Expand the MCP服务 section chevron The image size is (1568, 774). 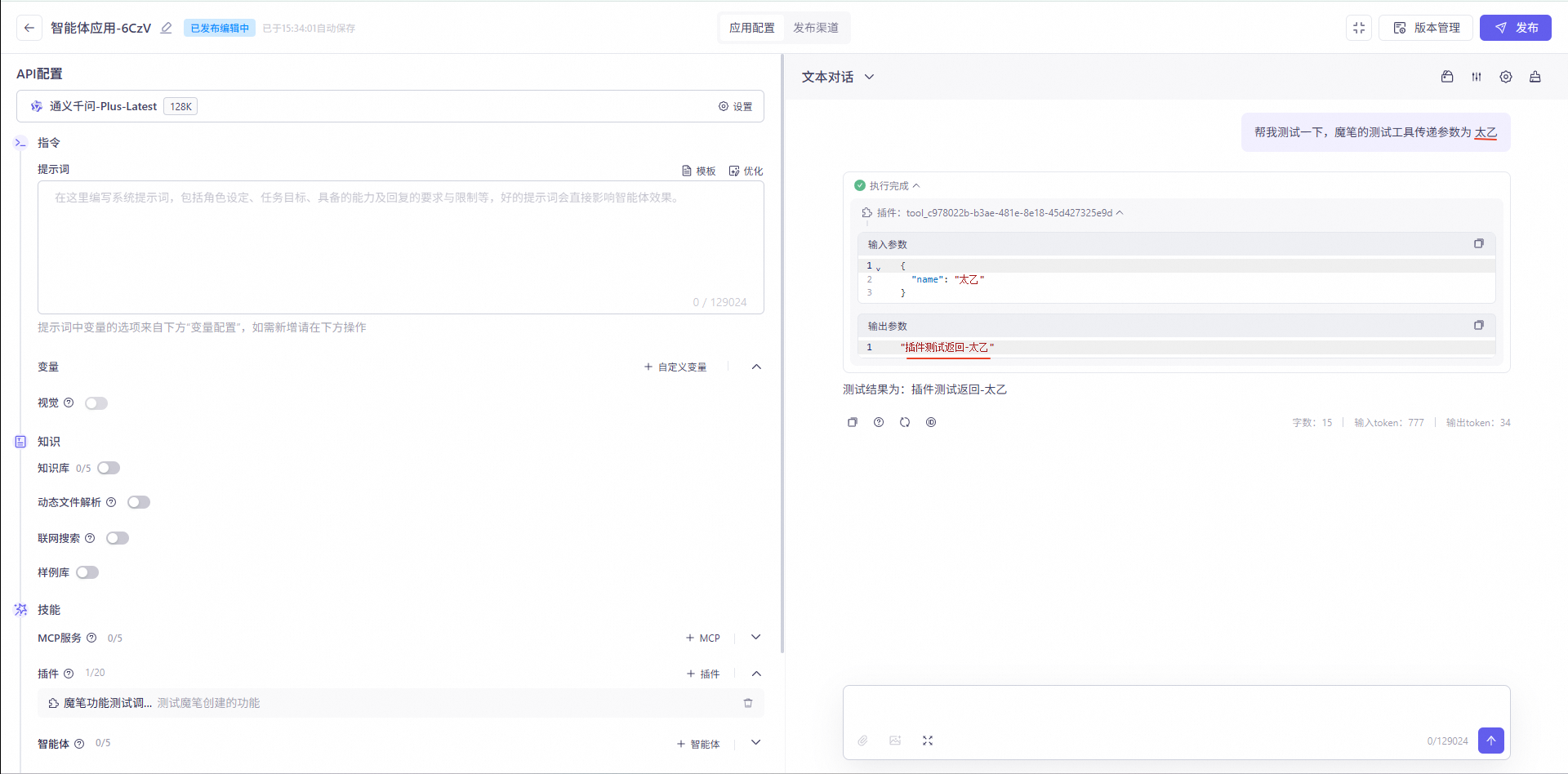[x=756, y=638]
